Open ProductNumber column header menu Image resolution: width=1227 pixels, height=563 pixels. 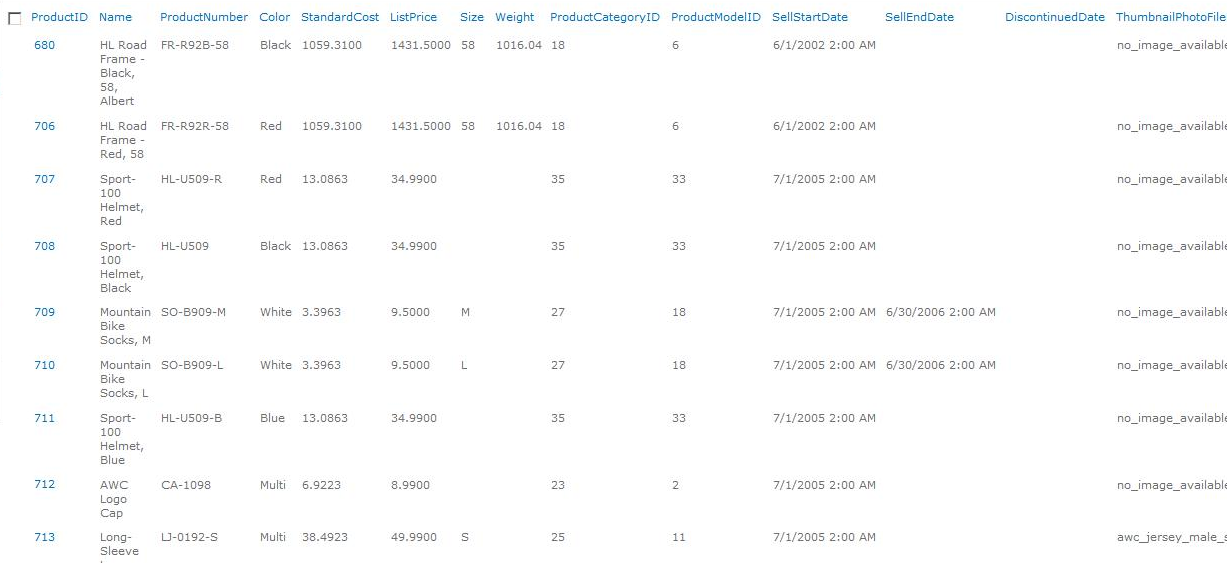[x=204, y=17]
